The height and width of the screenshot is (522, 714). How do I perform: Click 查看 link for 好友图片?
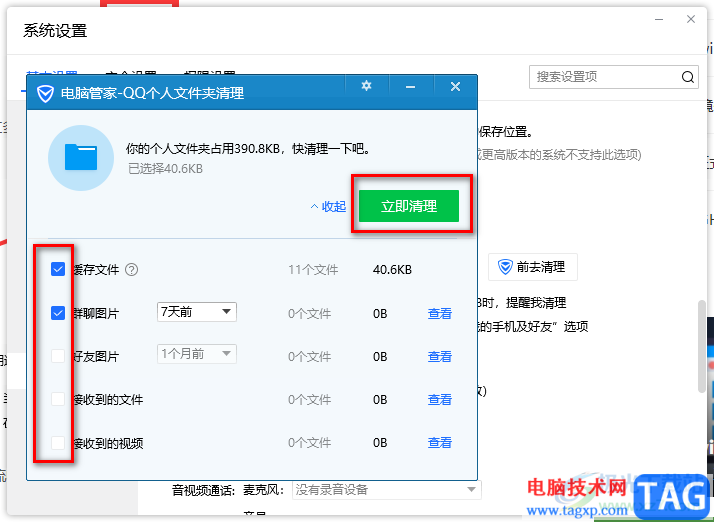pyautogui.click(x=439, y=356)
